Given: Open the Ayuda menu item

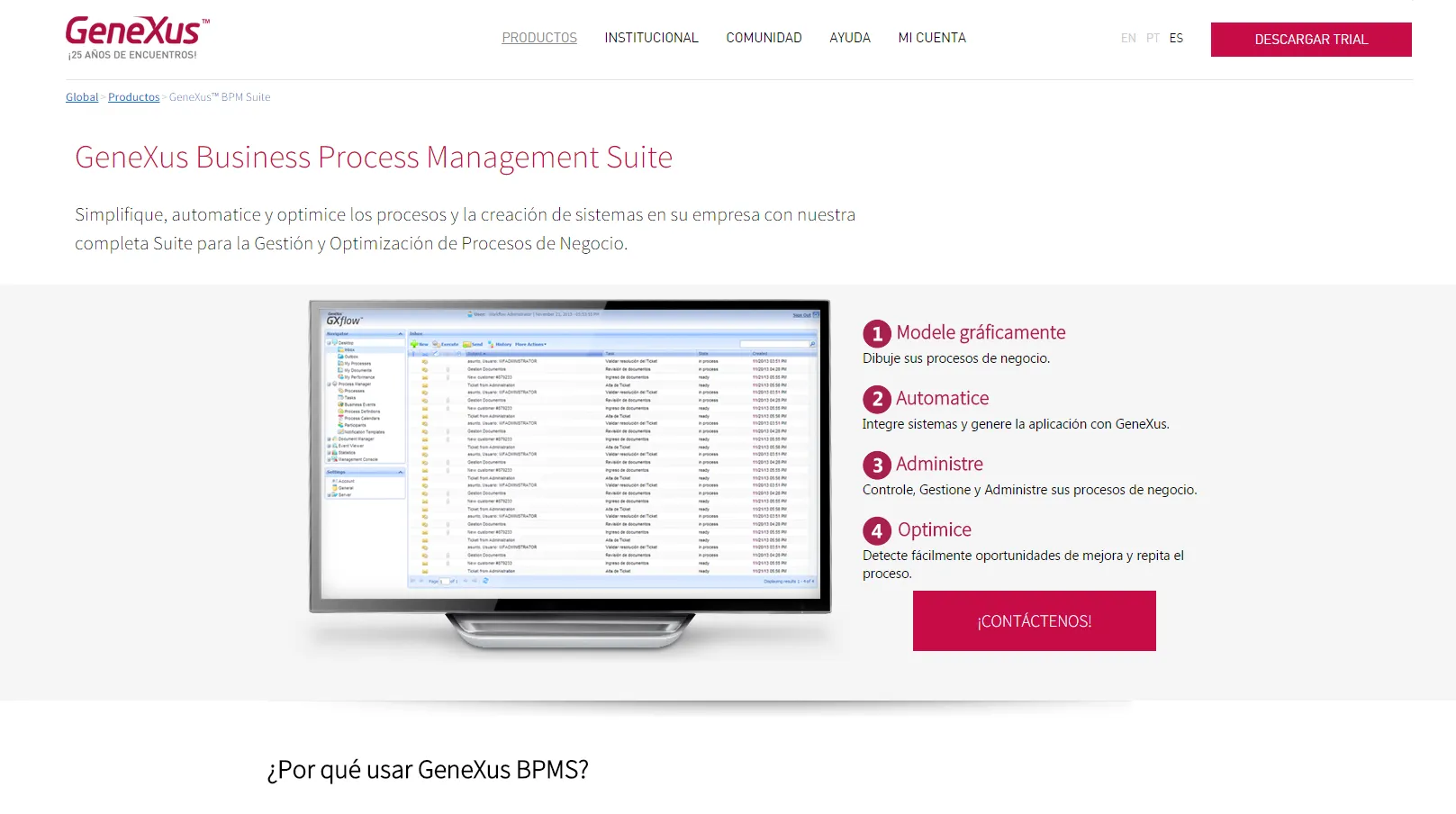Looking at the screenshot, I should point(849,38).
